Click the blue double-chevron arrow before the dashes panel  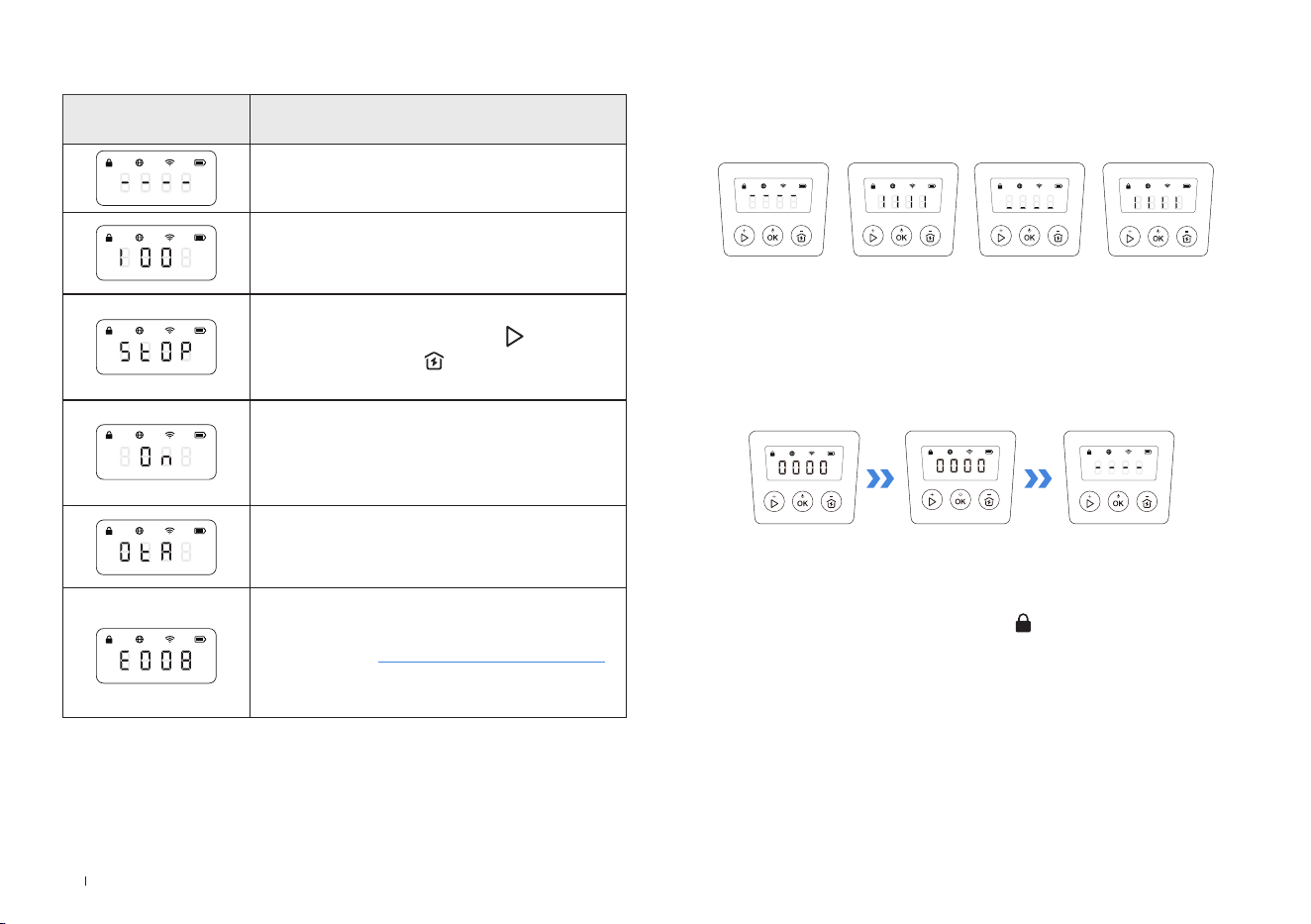[1038, 479]
